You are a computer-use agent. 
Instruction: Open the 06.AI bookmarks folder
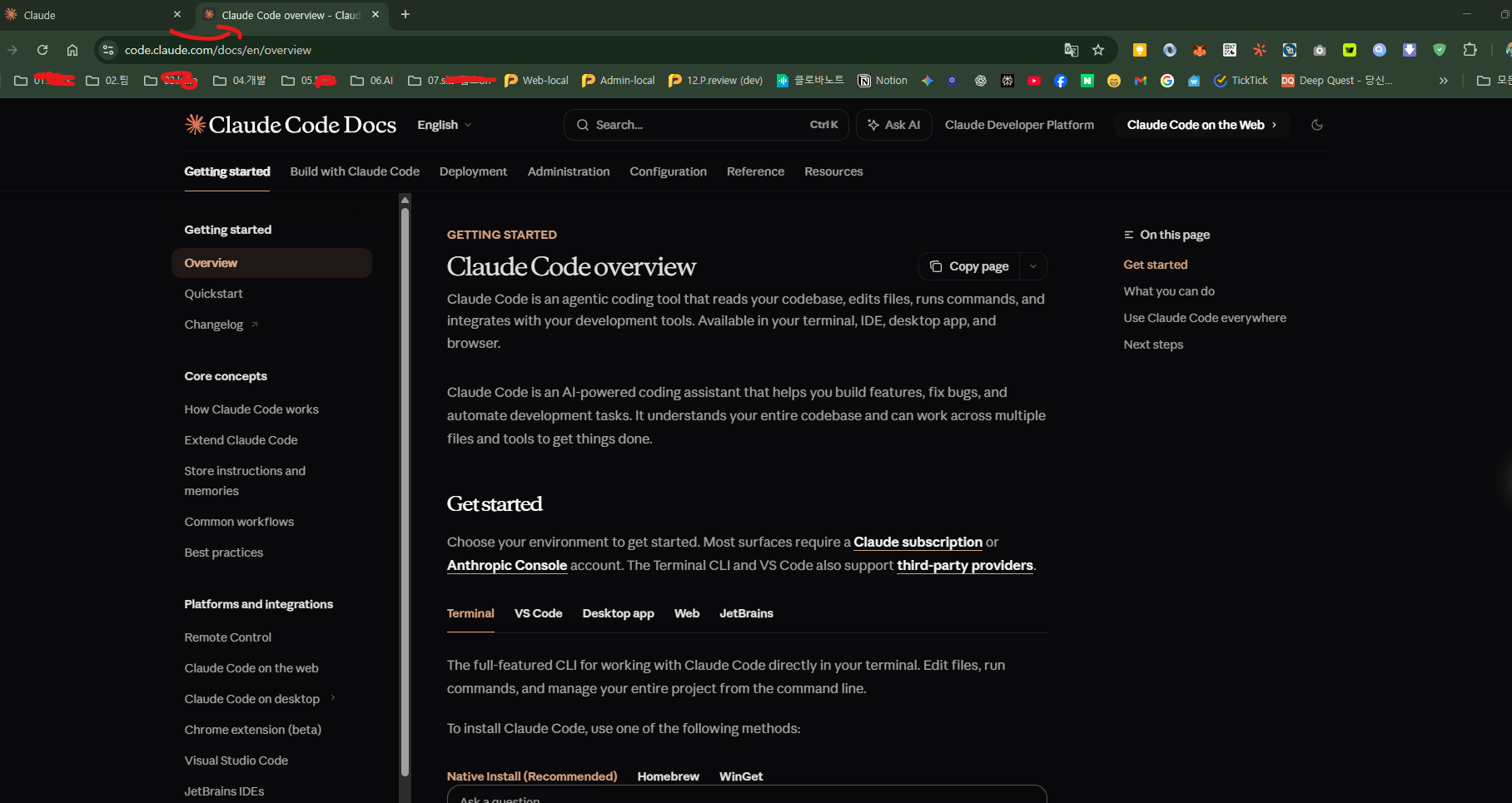tap(372, 81)
